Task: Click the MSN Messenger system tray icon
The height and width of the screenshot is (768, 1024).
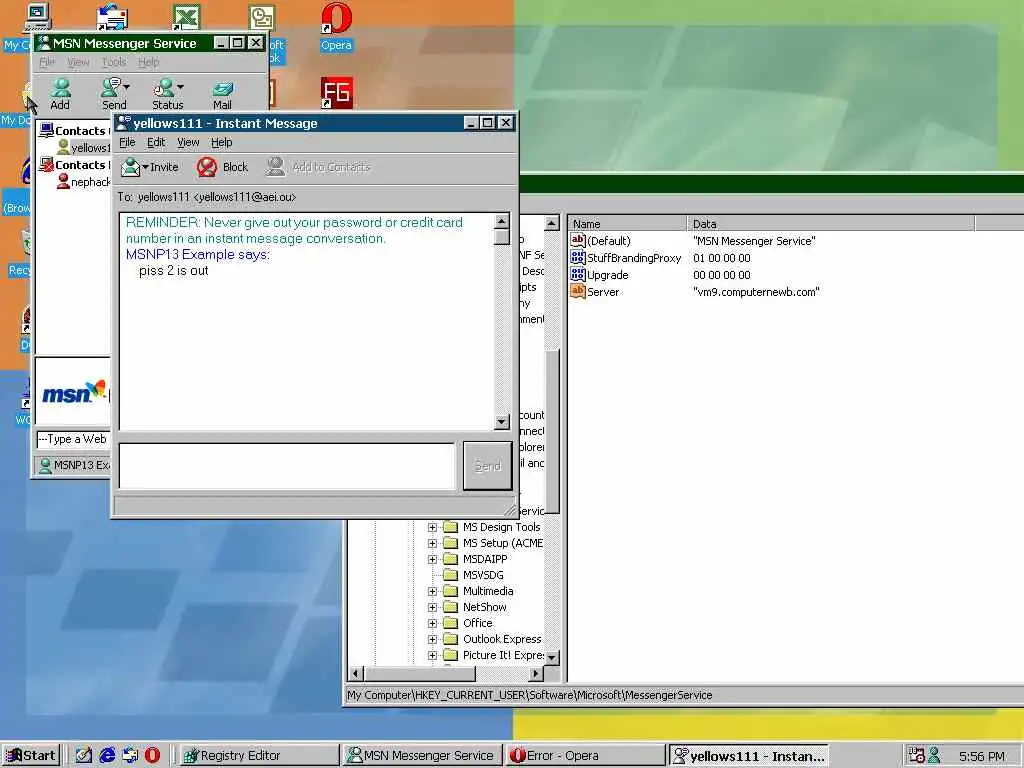Action: pyautogui.click(x=935, y=755)
